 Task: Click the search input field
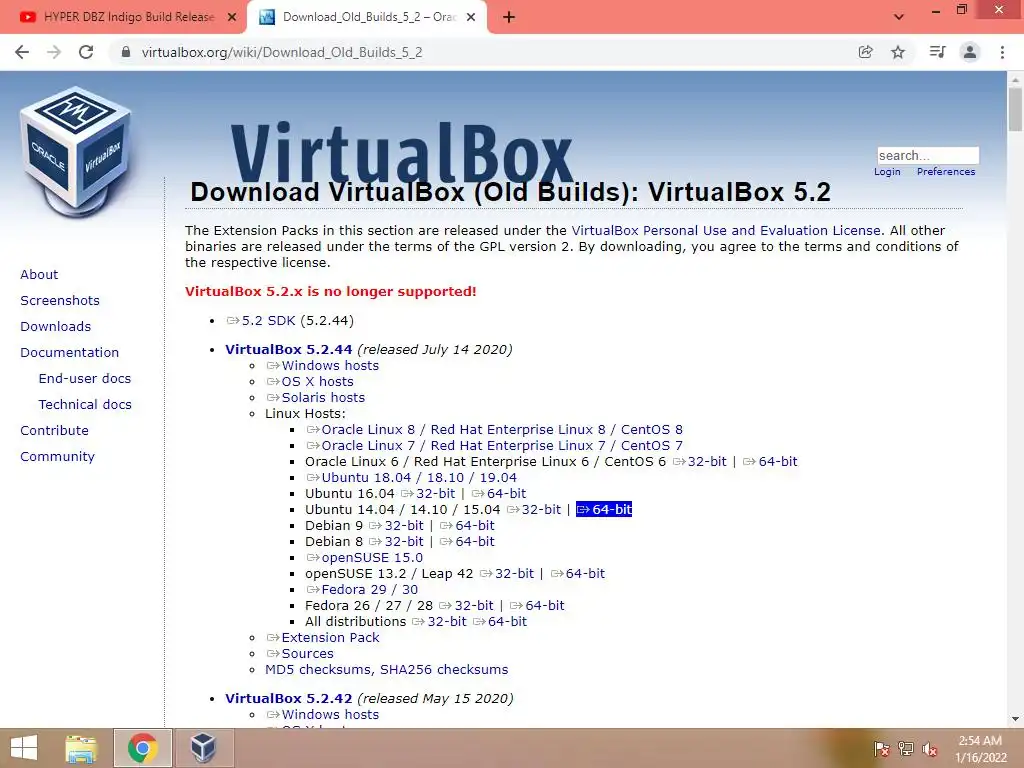click(x=928, y=155)
